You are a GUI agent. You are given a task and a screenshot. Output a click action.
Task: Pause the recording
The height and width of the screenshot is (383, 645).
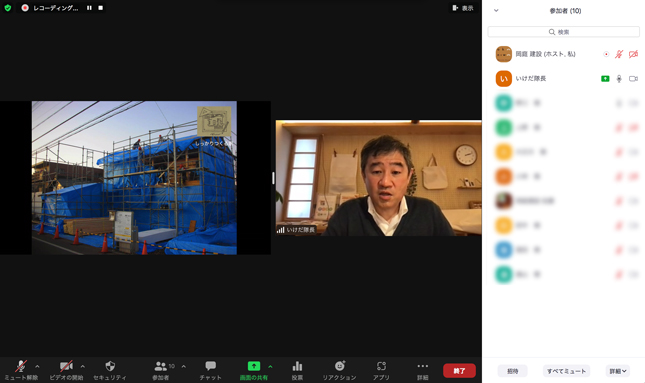click(89, 8)
